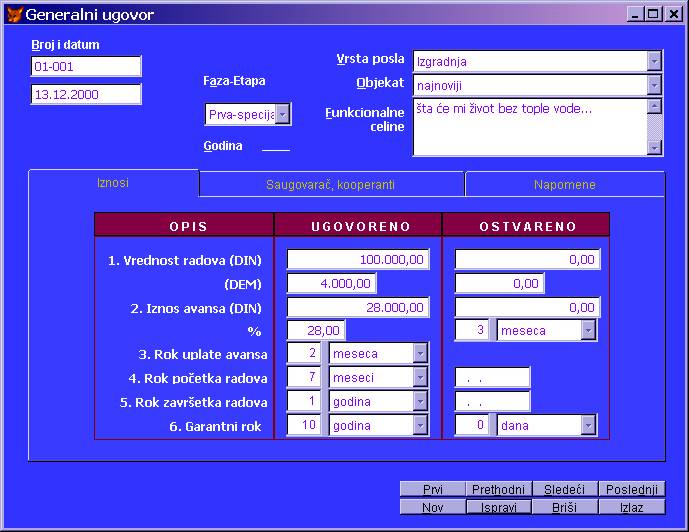Click the Ispravi edit button
The height and width of the screenshot is (532, 689).
[x=498, y=507]
